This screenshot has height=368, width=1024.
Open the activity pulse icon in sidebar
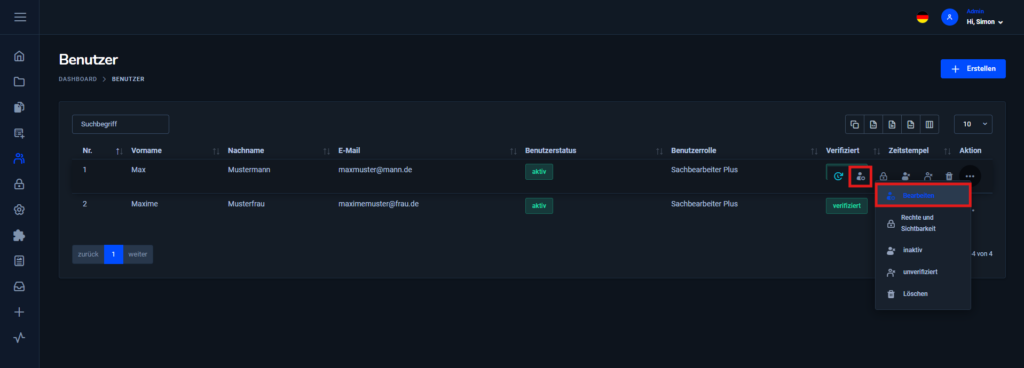tap(20, 337)
